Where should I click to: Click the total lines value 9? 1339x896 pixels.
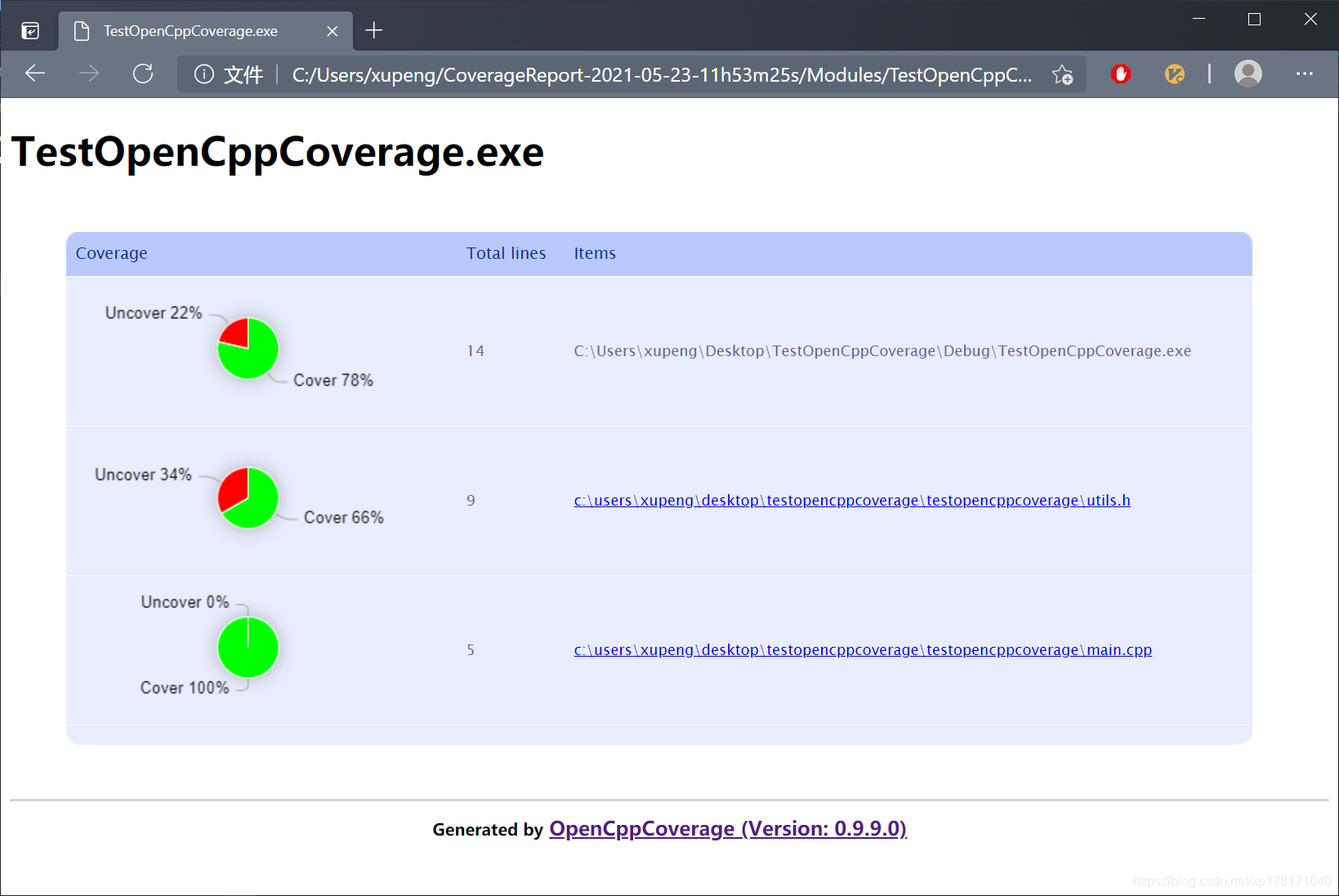(x=471, y=501)
